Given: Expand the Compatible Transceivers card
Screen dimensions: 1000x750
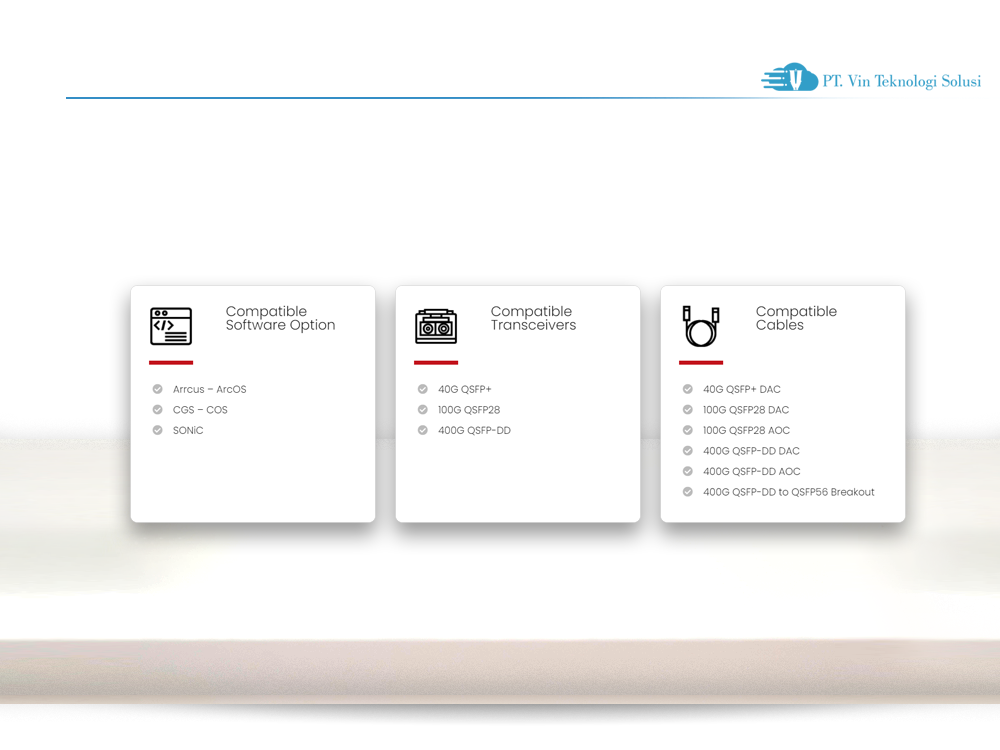Looking at the screenshot, I should tap(518, 404).
